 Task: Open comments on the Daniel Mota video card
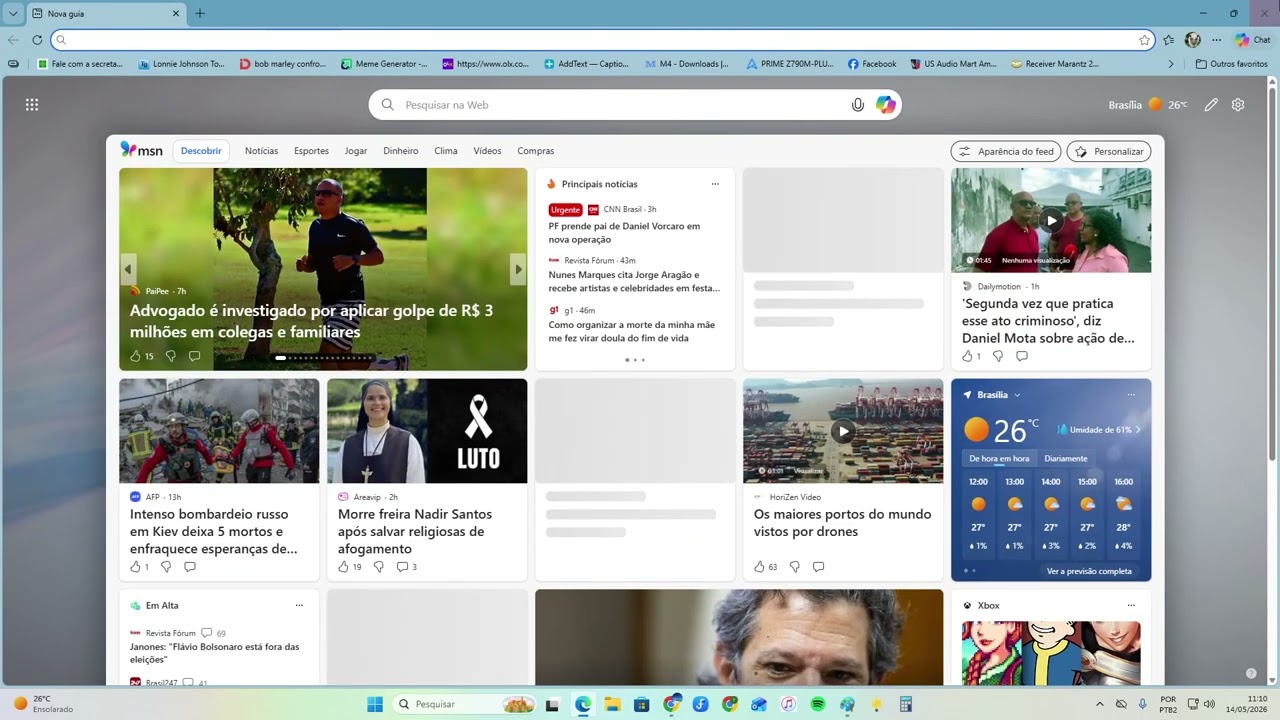pos(1022,356)
